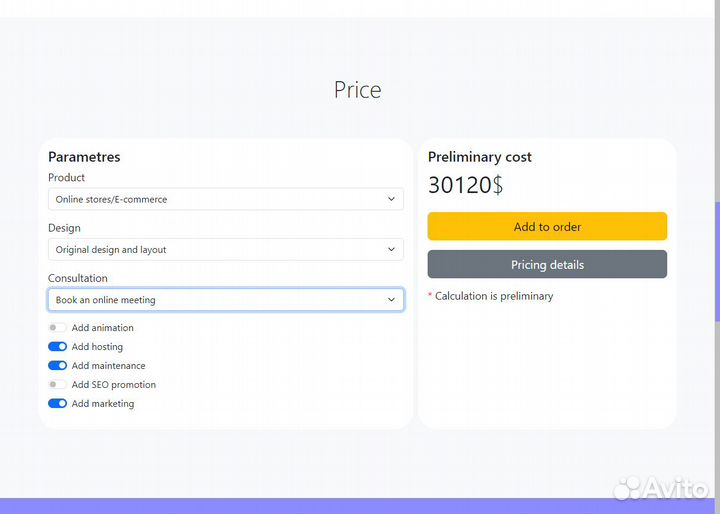This screenshot has height=514, width=720.
Task: Open the Online stores/E-commerce product dropdown
Action: point(226,199)
